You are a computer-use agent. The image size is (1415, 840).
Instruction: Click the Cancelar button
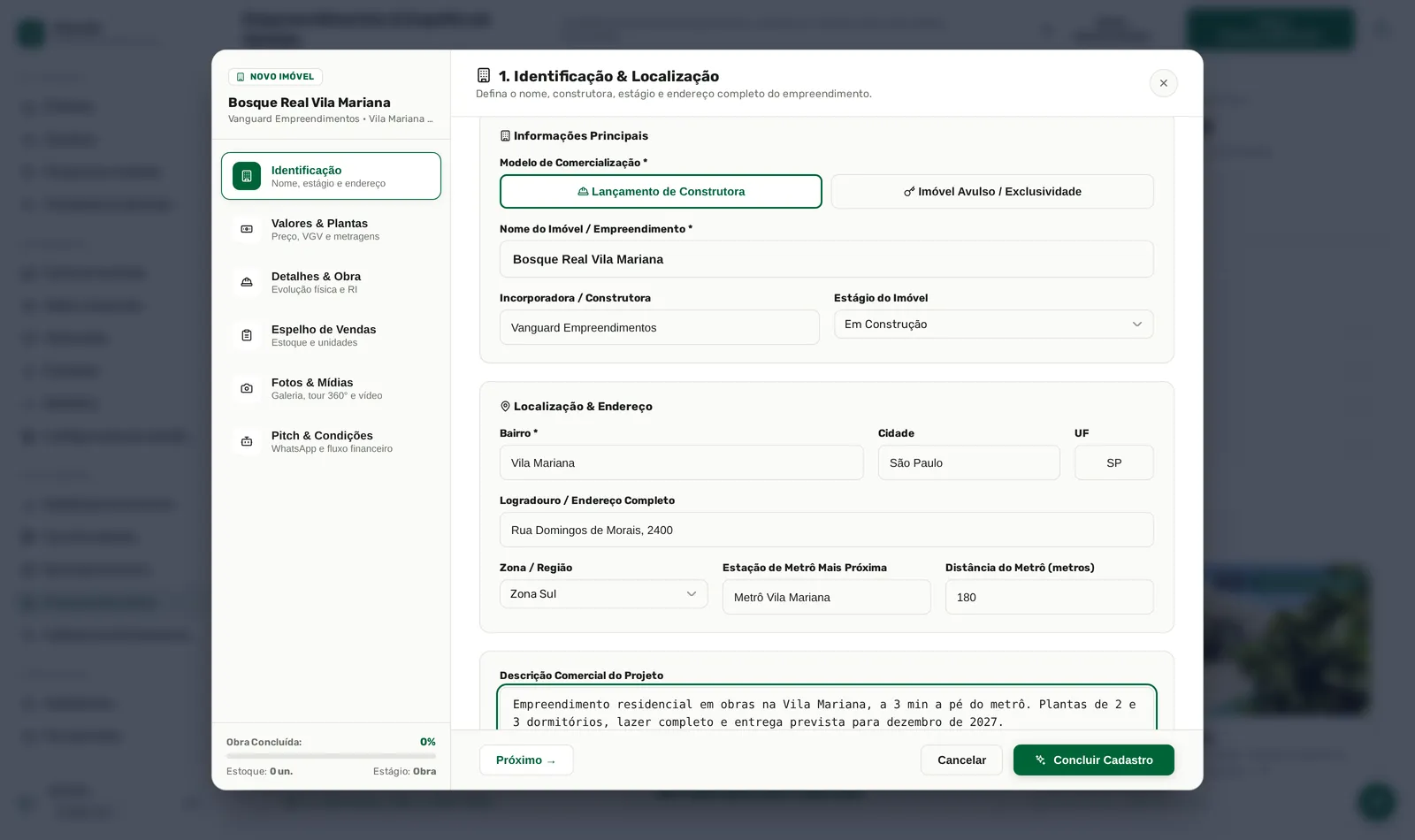(x=961, y=760)
